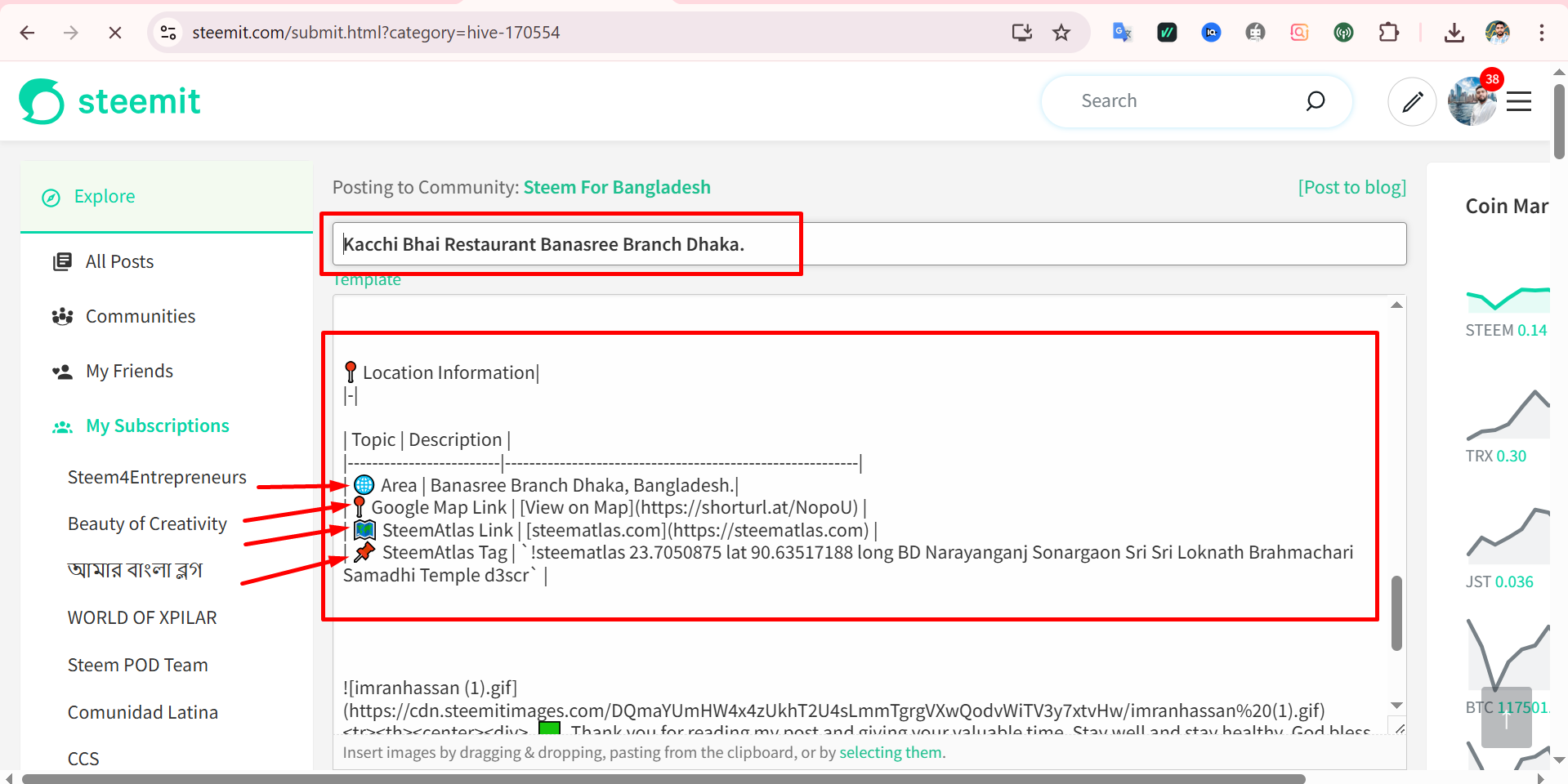
Task: Open the blue IQ extension icon
Action: coord(1211,33)
